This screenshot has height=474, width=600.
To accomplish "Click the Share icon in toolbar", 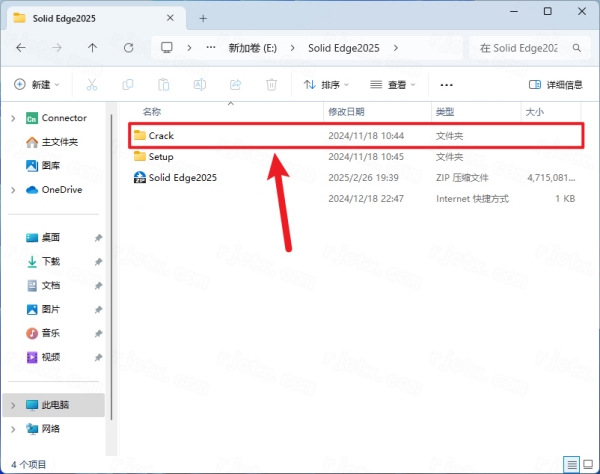I will pyautogui.click(x=236, y=85).
